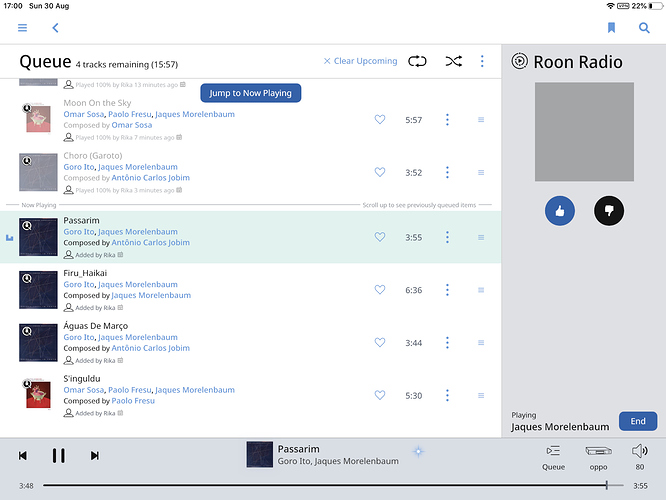Select the Firu_Haikai track title
Image resolution: width=666 pixels, height=500 pixels.
pyautogui.click(x=85, y=273)
